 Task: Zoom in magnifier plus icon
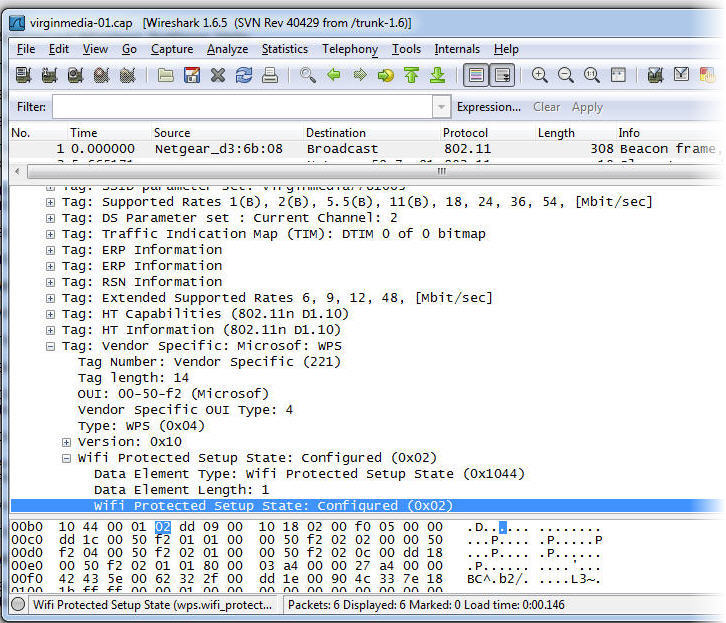540,75
